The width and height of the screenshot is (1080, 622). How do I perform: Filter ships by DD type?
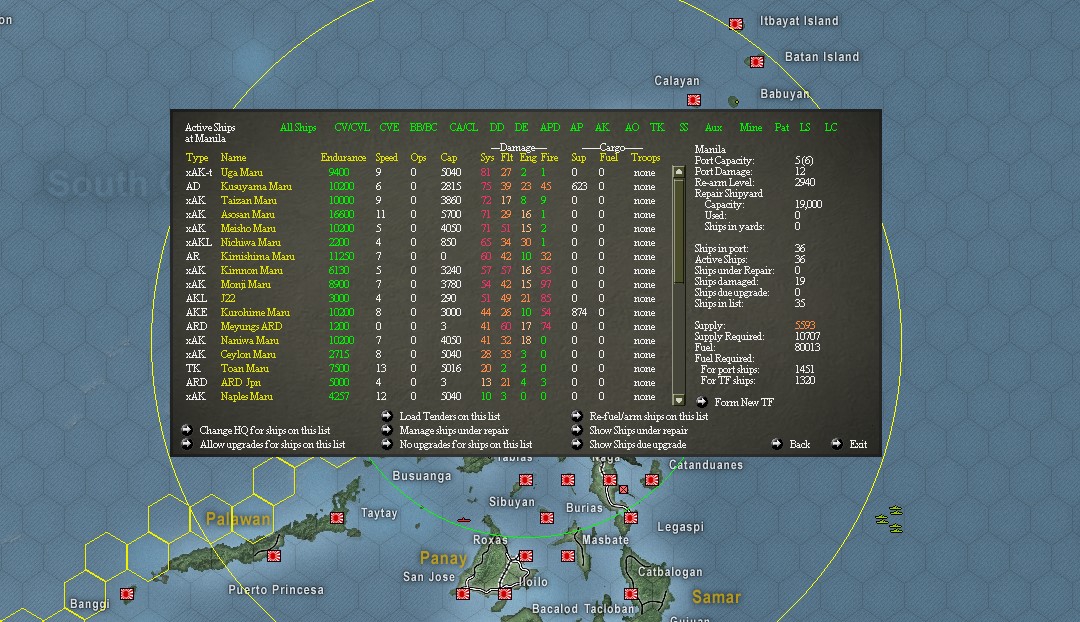click(497, 127)
